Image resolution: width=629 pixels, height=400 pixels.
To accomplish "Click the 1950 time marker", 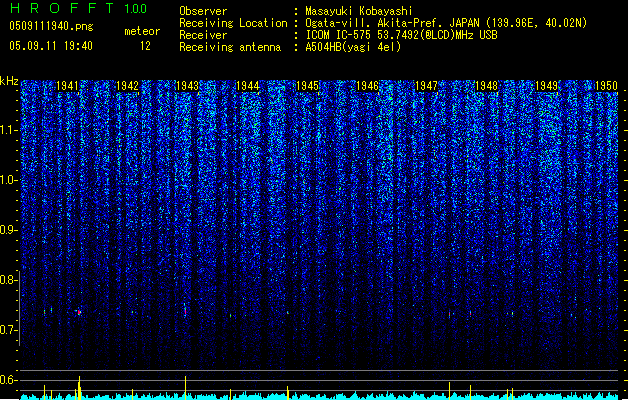I will [x=606, y=86].
